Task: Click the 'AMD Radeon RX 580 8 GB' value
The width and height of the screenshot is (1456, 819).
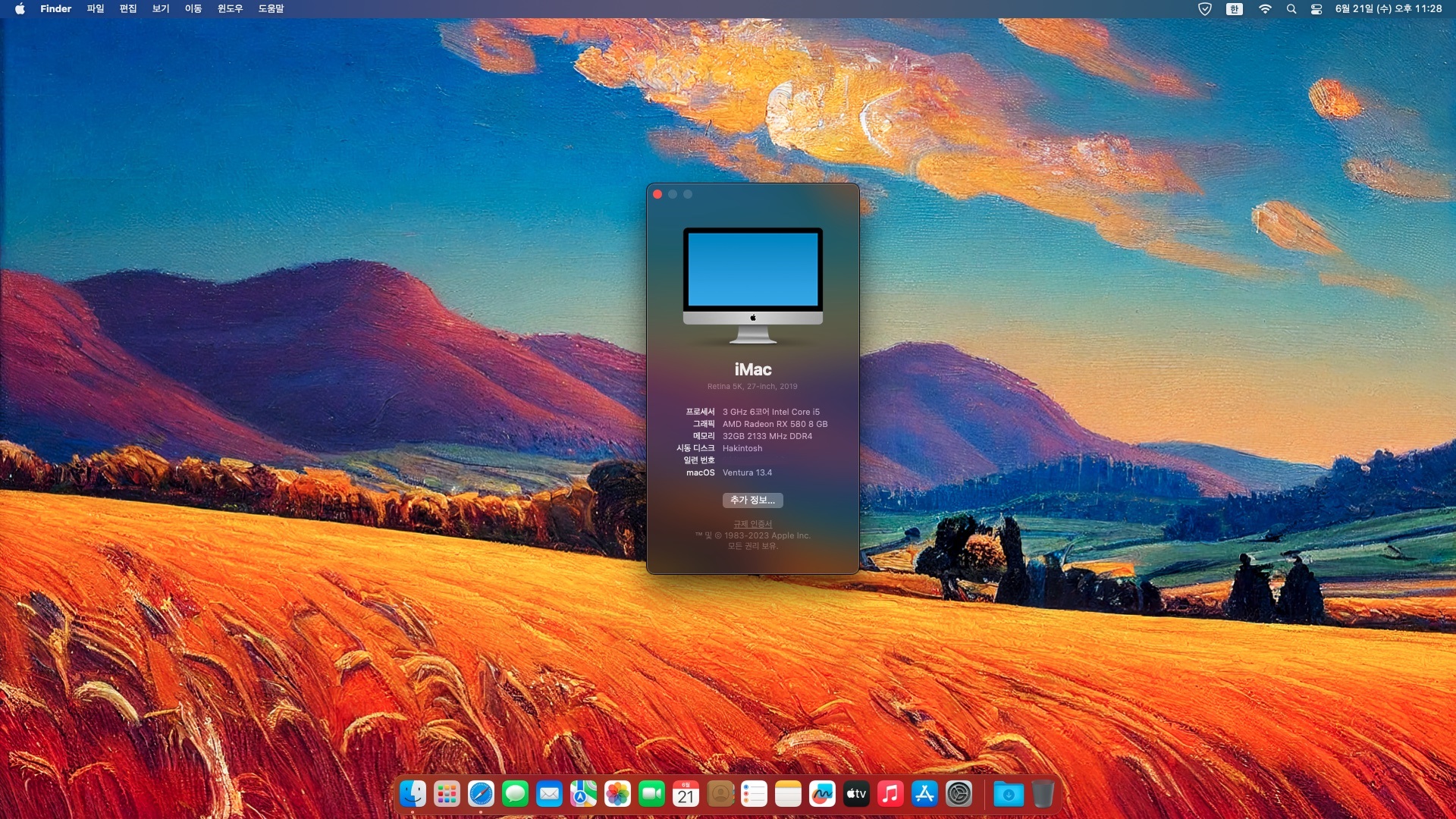Action: click(774, 424)
